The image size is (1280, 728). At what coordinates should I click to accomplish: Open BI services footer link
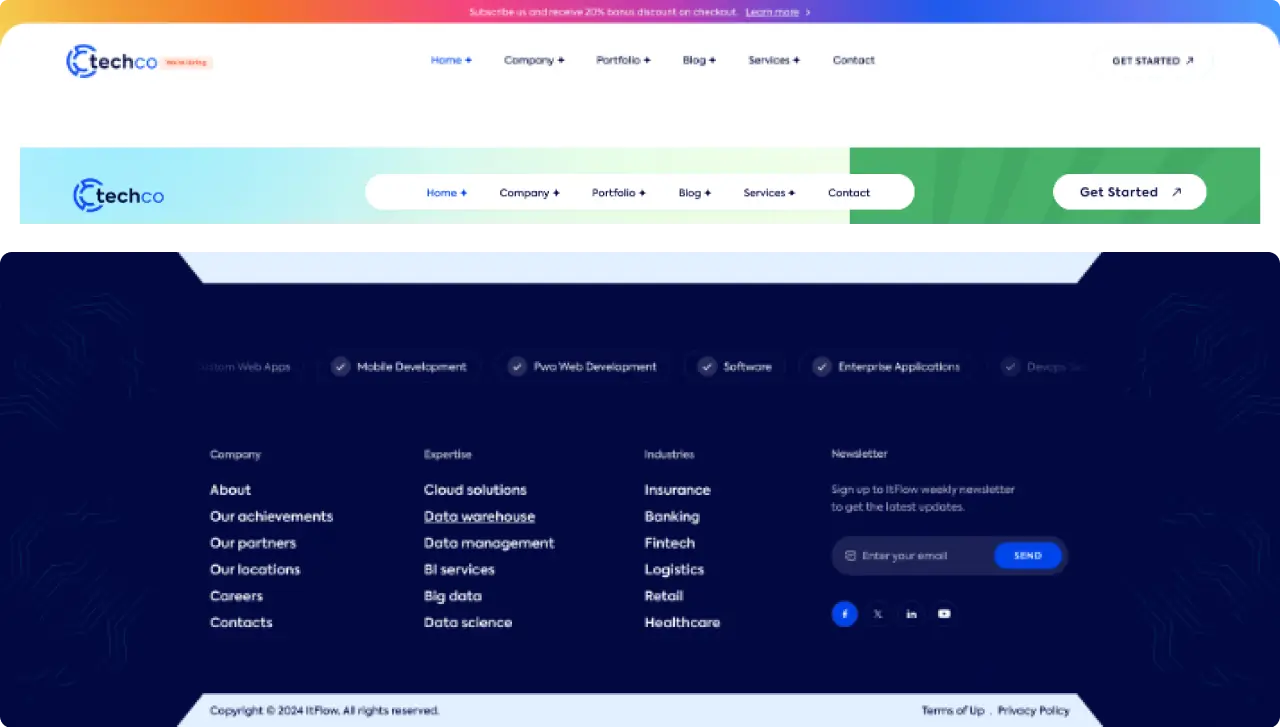459,570
